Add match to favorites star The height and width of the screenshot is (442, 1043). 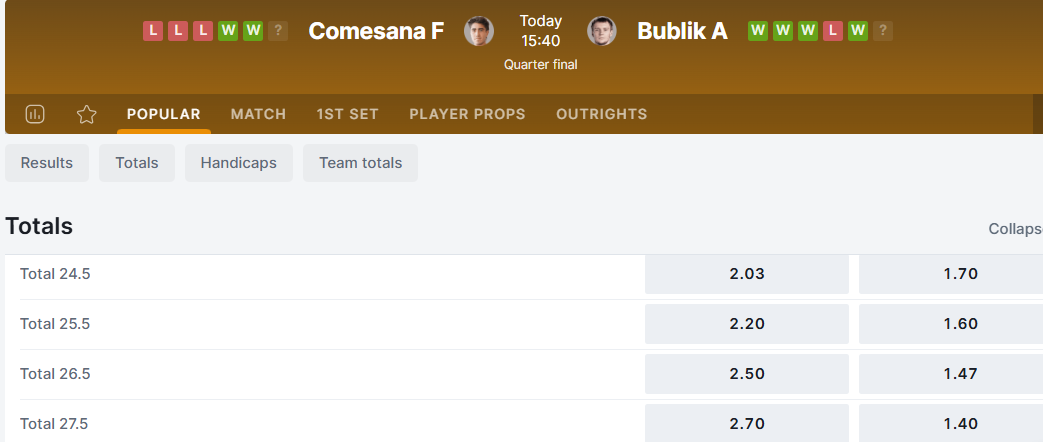click(x=87, y=114)
